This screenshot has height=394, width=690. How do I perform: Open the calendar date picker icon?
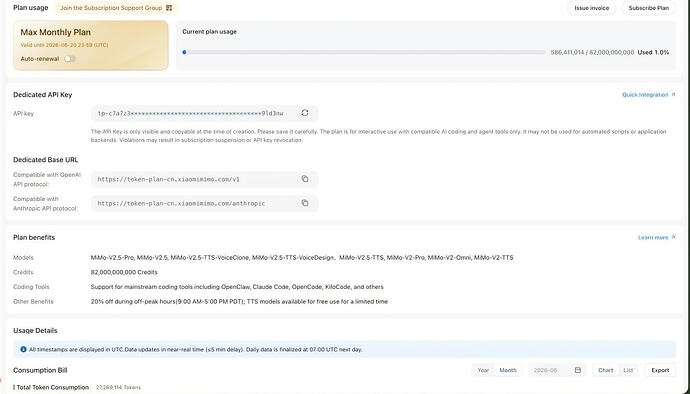coord(578,370)
